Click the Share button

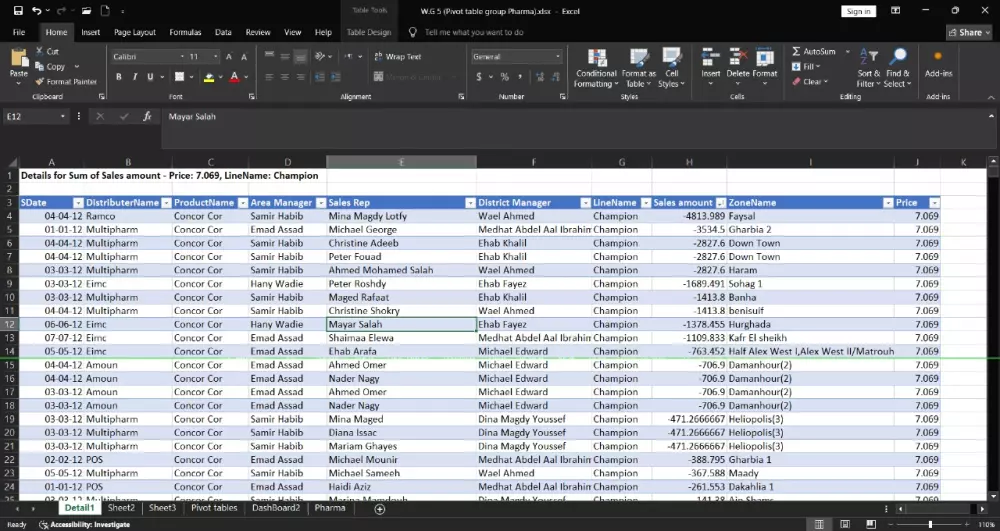point(969,32)
